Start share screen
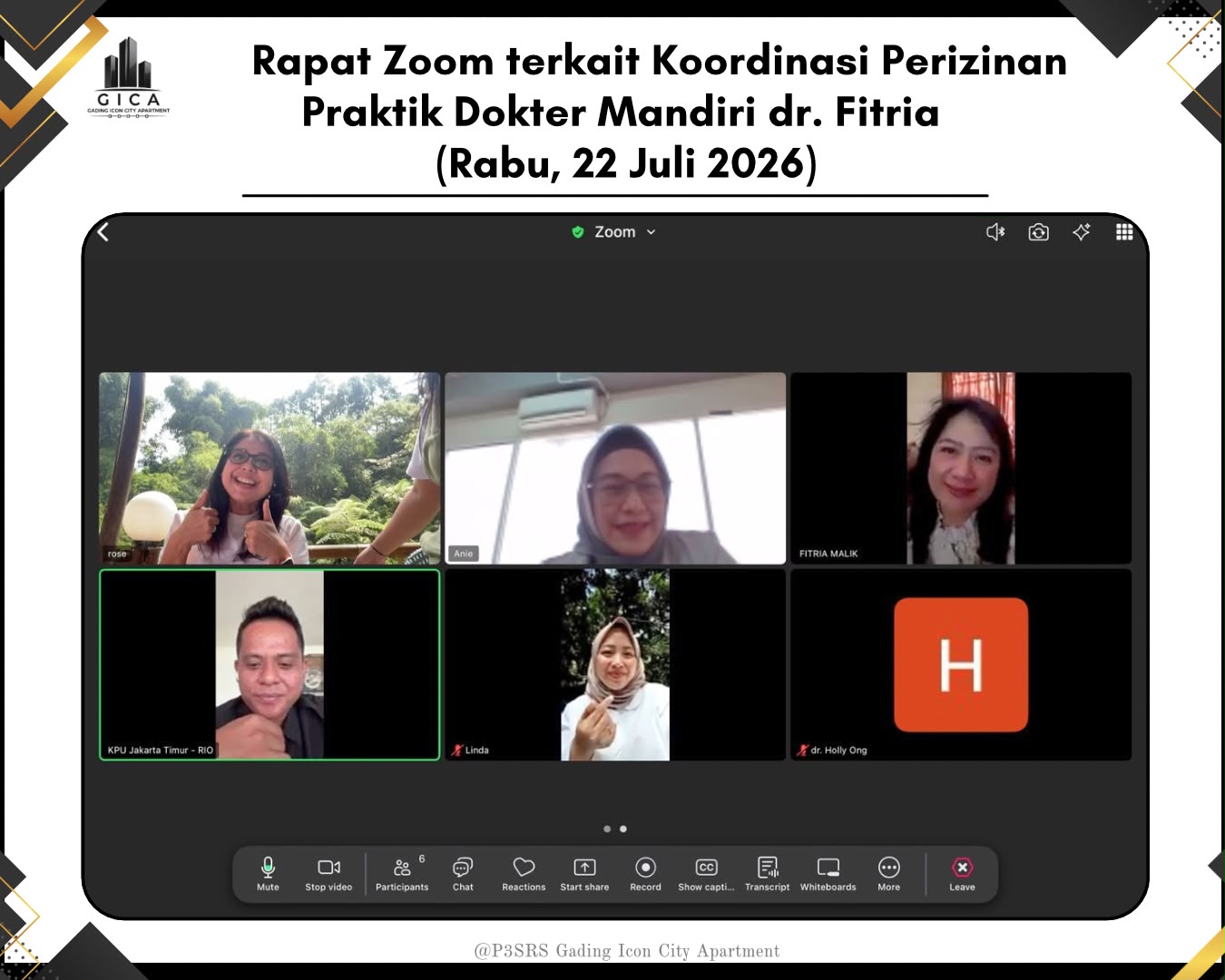This screenshot has height=980, width=1225. point(584,874)
